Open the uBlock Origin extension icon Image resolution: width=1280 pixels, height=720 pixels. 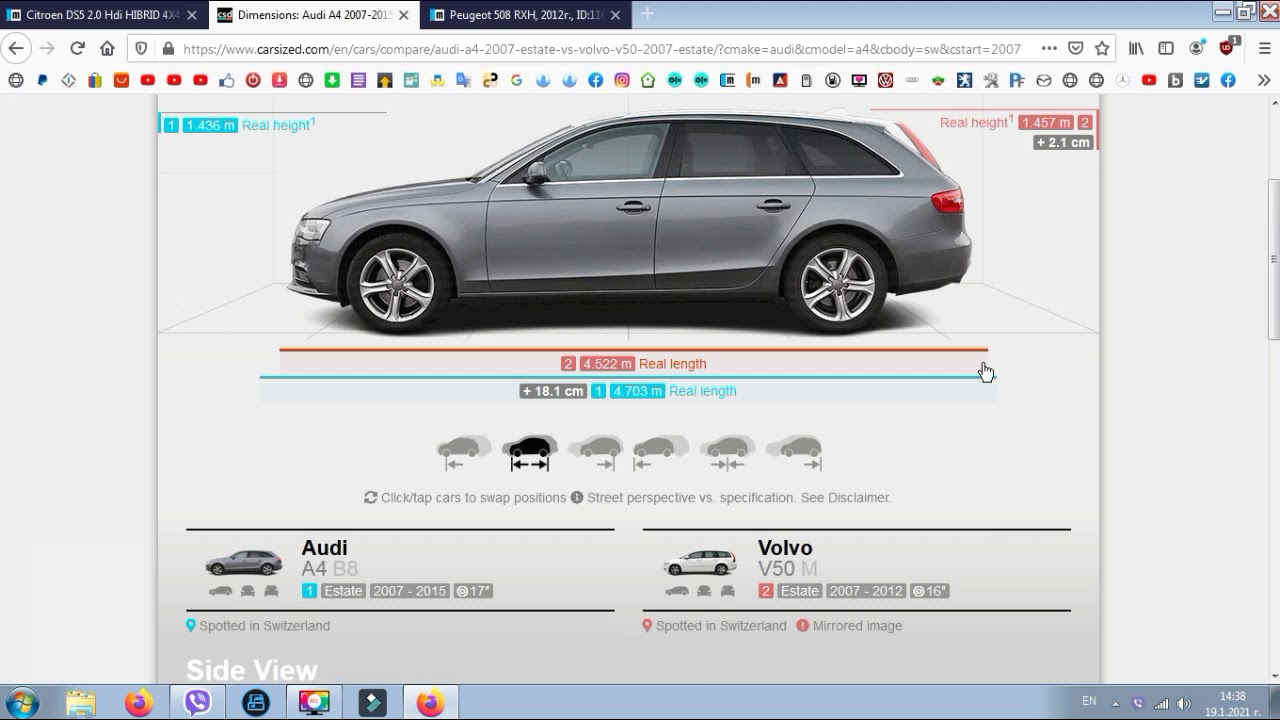click(1228, 47)
